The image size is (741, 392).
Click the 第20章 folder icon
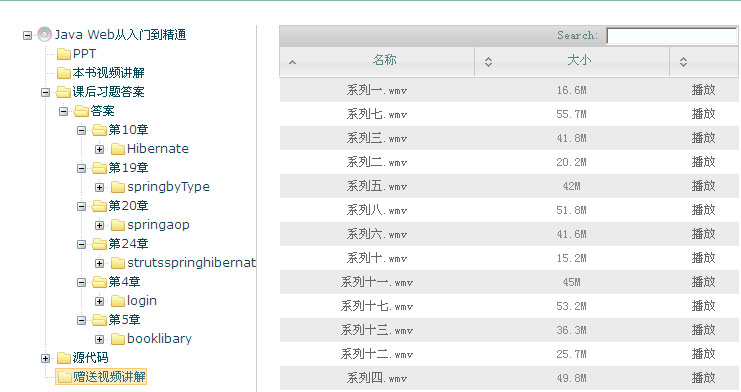[x=99, y=206]
